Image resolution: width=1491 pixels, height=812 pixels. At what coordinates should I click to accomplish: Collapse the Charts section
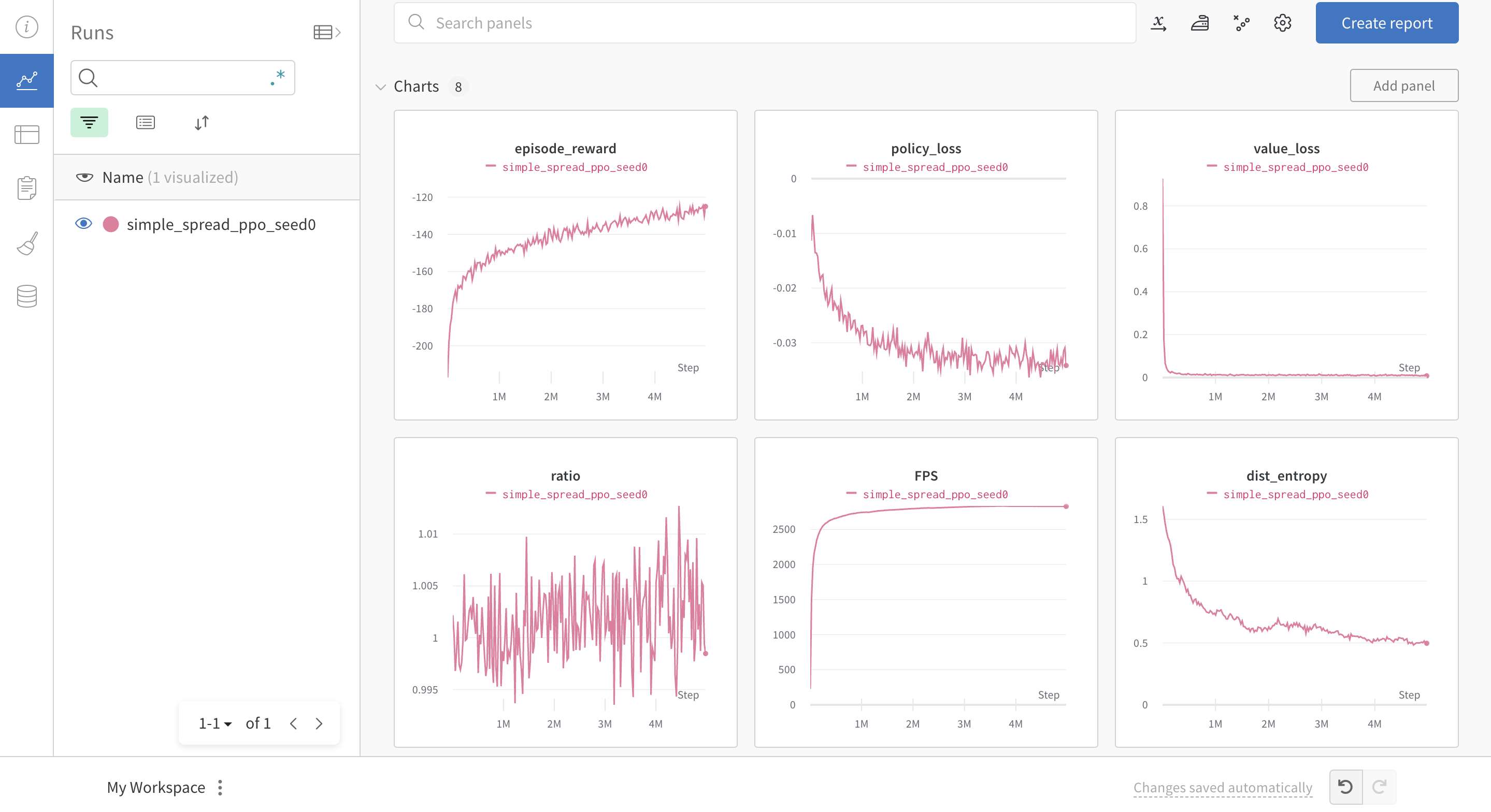pyautogui.click(x=380, y=87)
